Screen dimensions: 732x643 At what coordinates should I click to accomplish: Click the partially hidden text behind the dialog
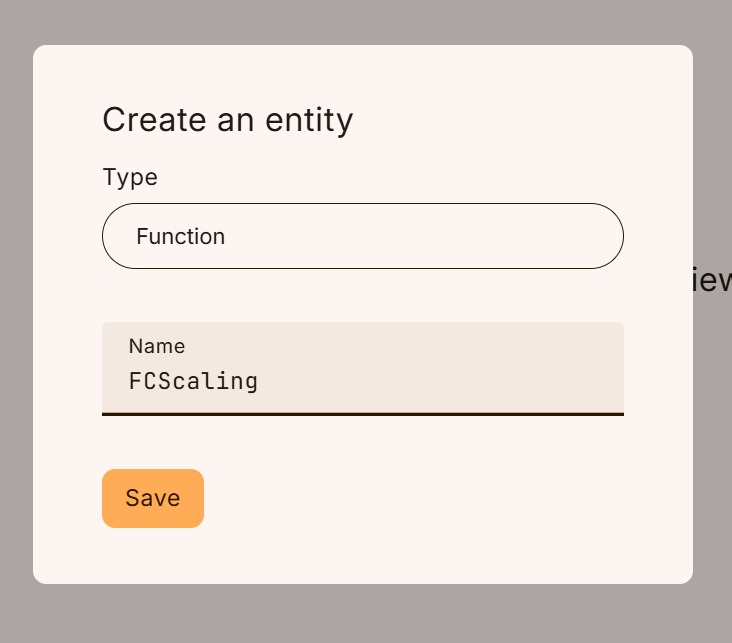click(x=712, y=280)
